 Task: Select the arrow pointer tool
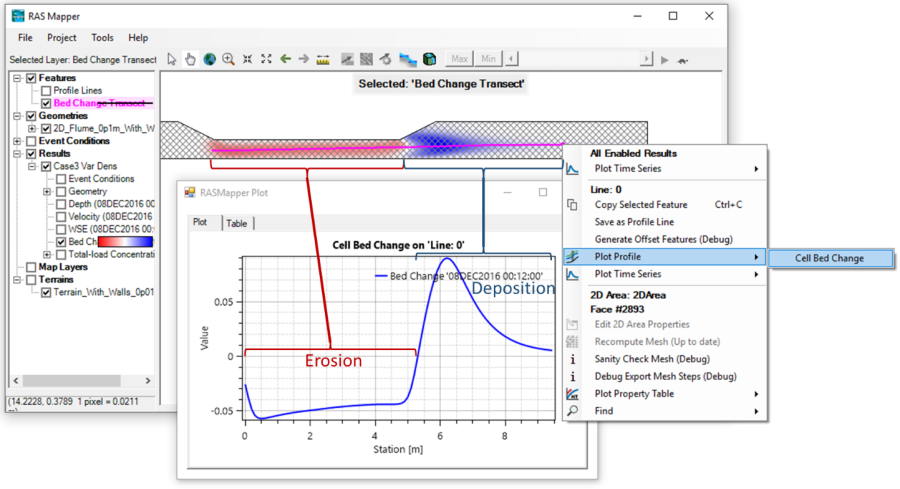tap(172, 59)
